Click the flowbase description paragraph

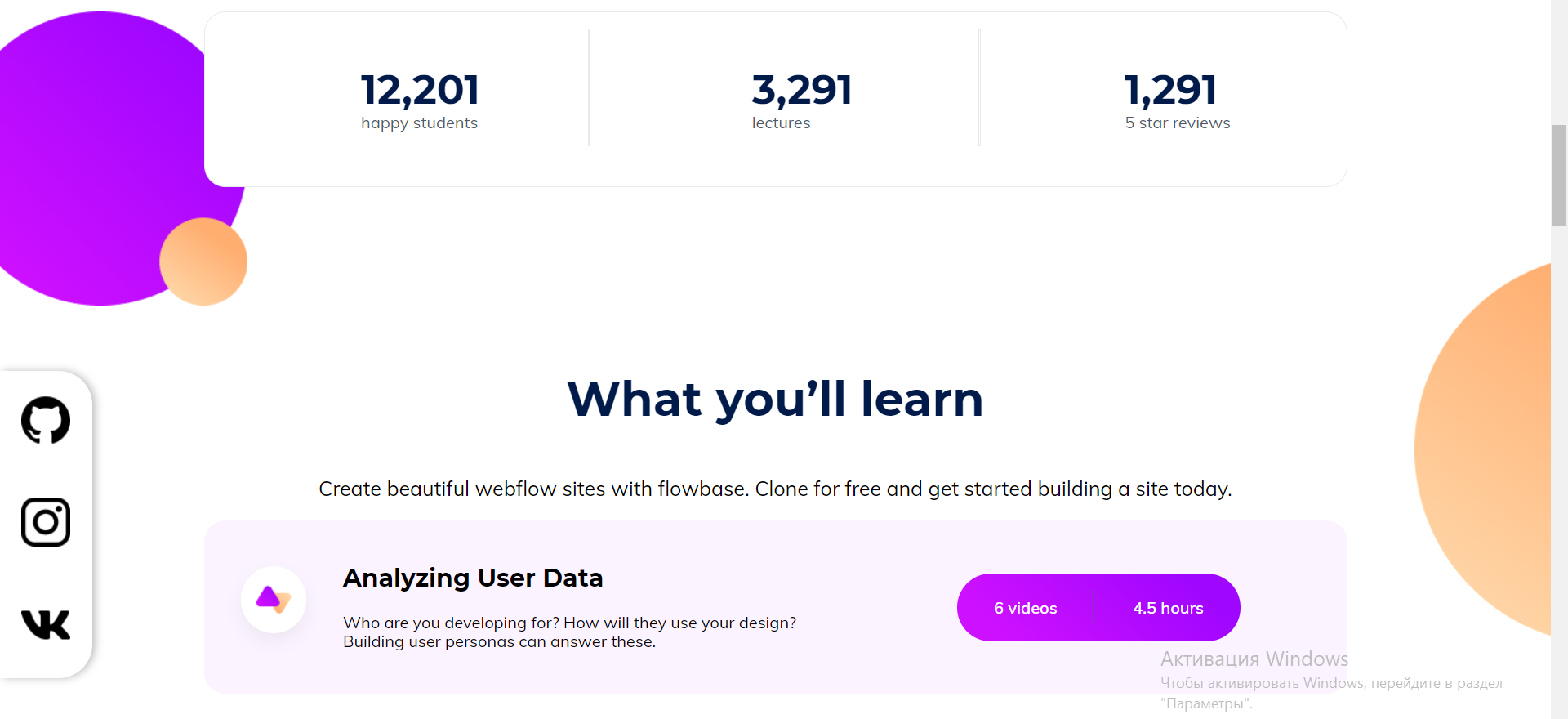[x=775, y=489]
